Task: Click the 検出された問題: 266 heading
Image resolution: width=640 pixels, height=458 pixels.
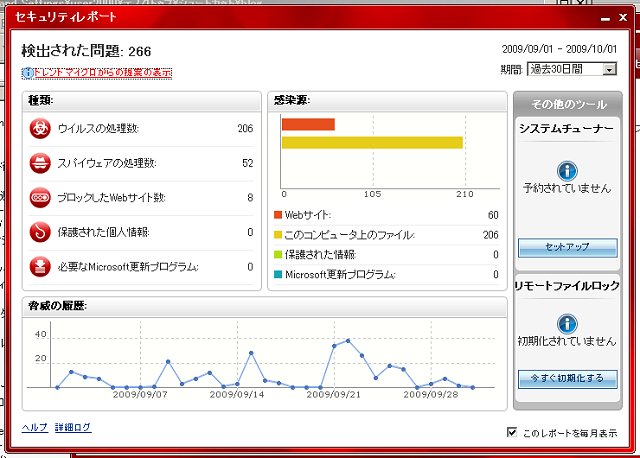Action: [86, 51]
